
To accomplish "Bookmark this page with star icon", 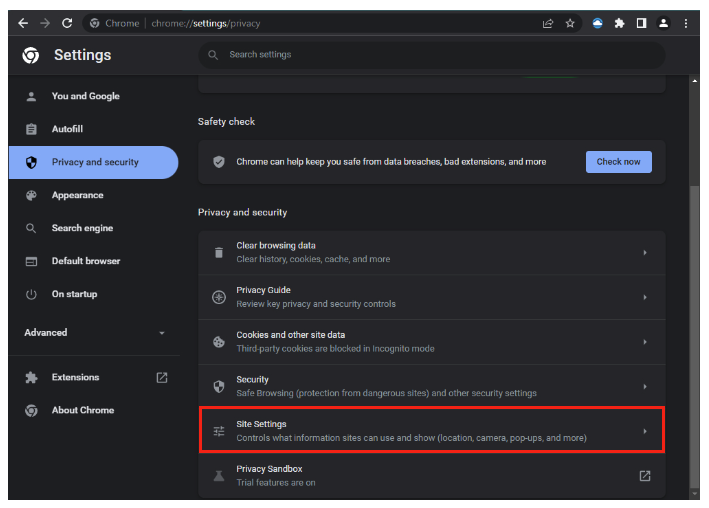I will point(570,23).
